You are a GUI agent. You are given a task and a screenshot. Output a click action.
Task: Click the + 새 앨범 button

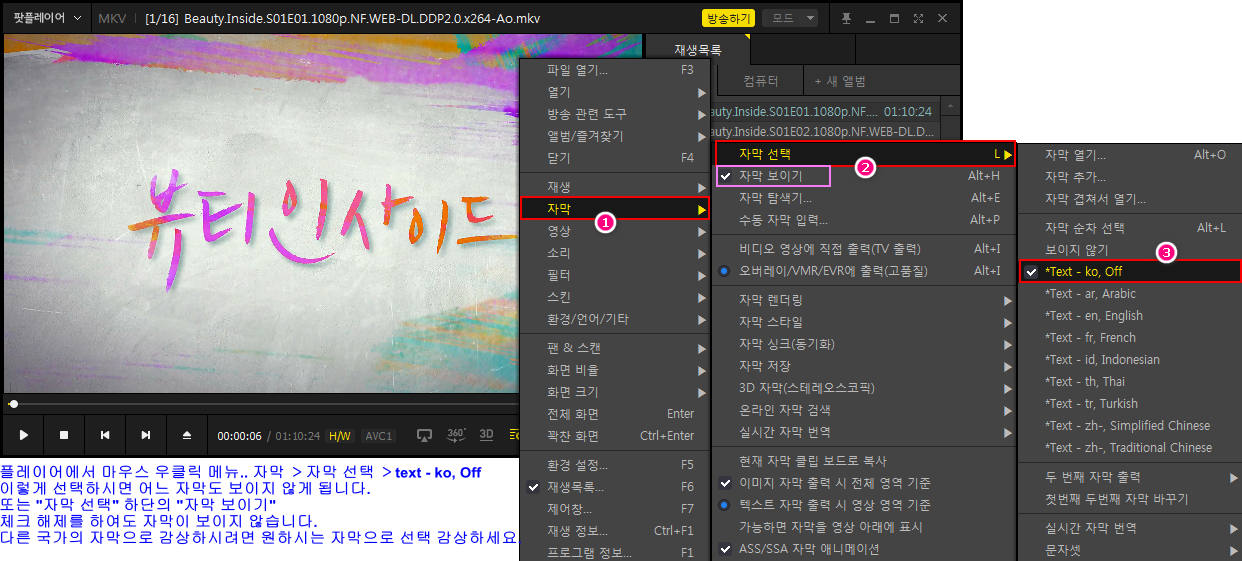pos(840,81)
